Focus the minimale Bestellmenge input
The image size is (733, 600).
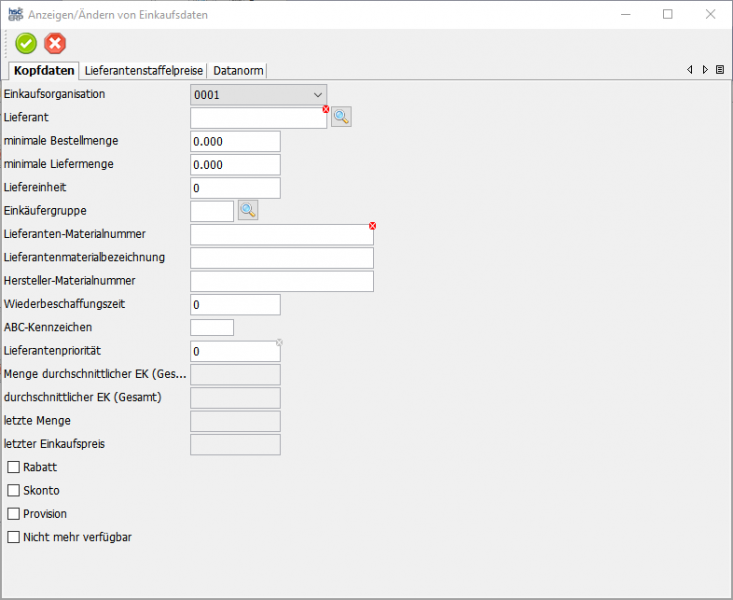235,142
